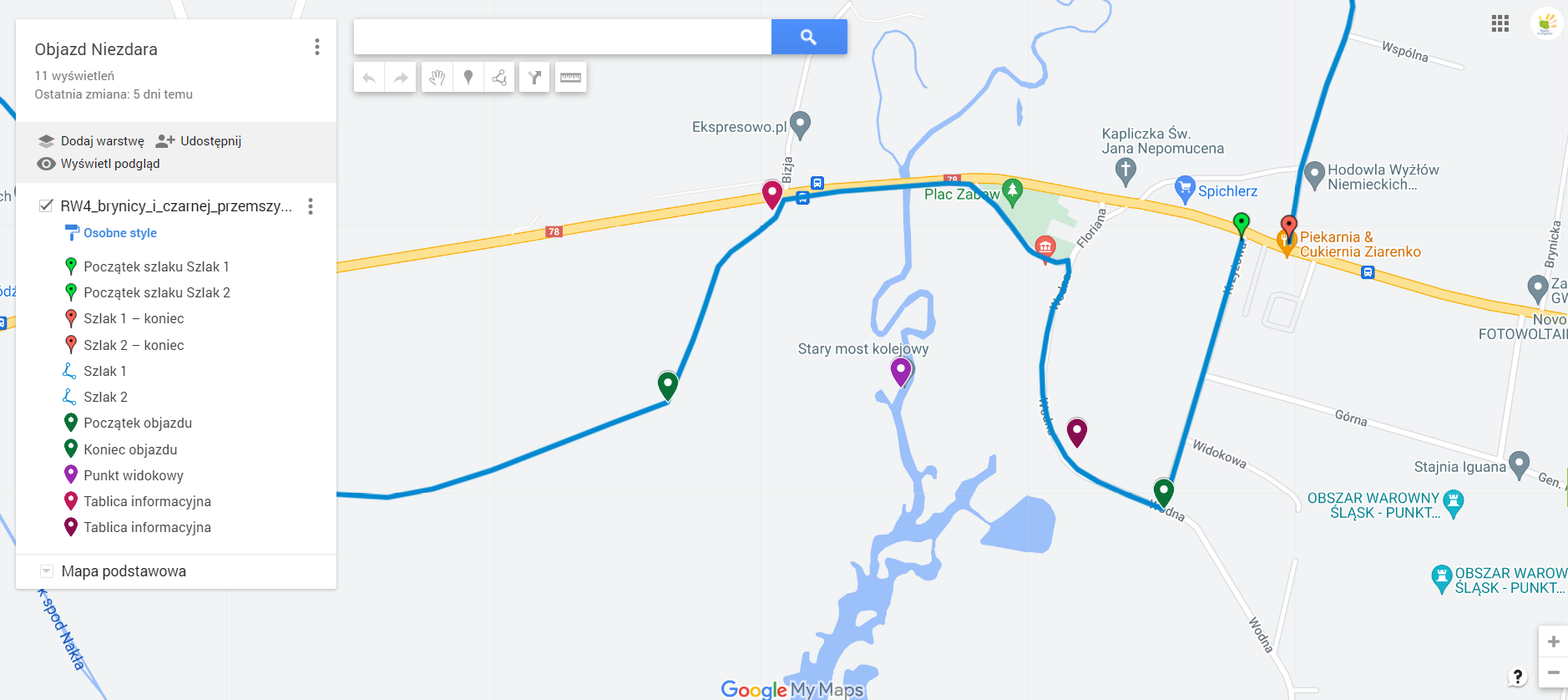1568x700 pixels.
Task: Select the draw line tool
Action: 499,78
